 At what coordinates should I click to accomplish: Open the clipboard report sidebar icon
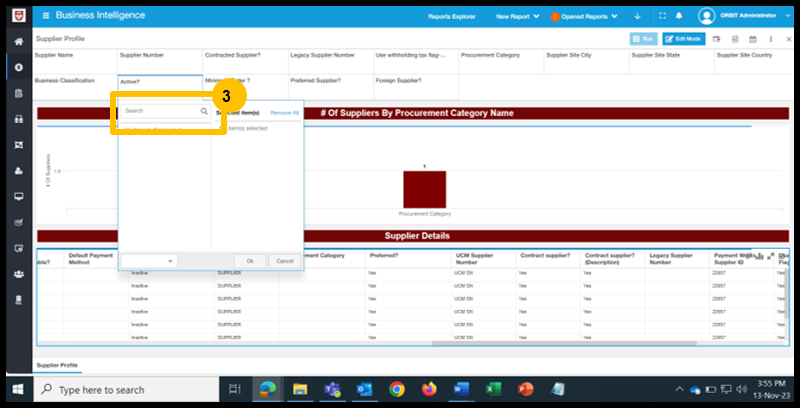(19, 93)
